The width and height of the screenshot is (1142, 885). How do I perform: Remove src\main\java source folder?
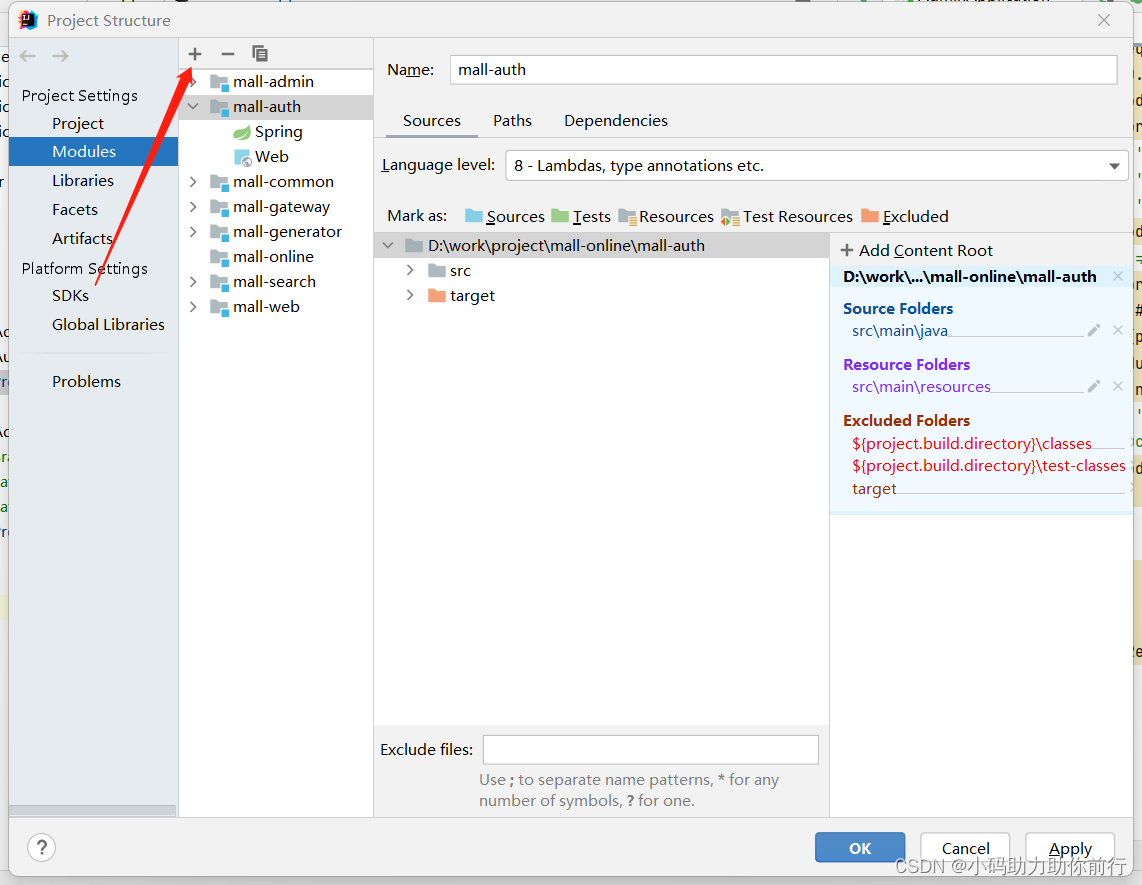[x=1118, y=330]
